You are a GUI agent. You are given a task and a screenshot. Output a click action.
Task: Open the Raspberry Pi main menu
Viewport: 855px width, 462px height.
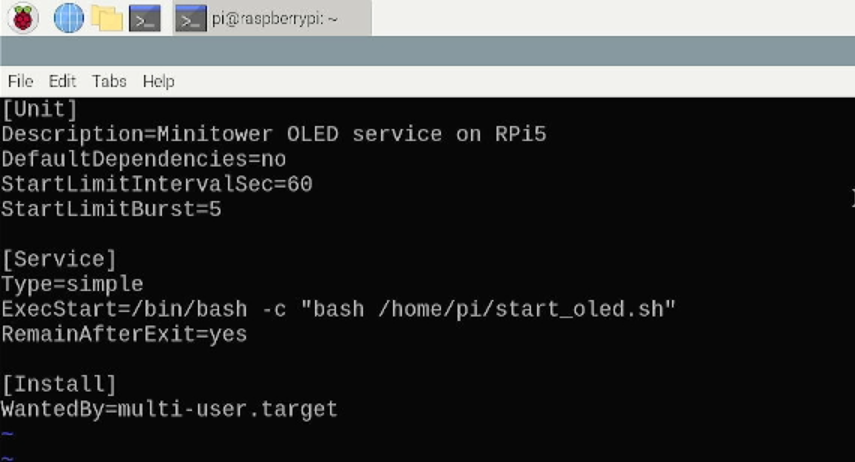point(22,18)
